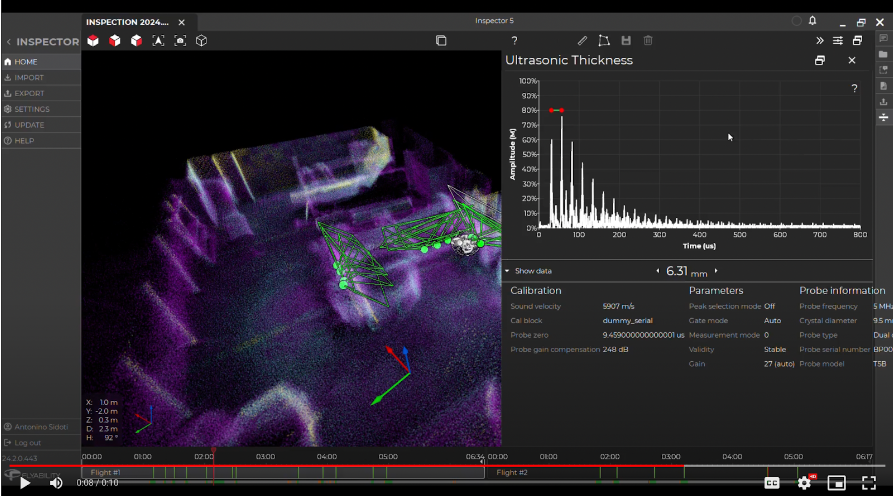Open the annotation icon in right sidebar
This screenshot has width=893, height=496.
coord(883,70)
